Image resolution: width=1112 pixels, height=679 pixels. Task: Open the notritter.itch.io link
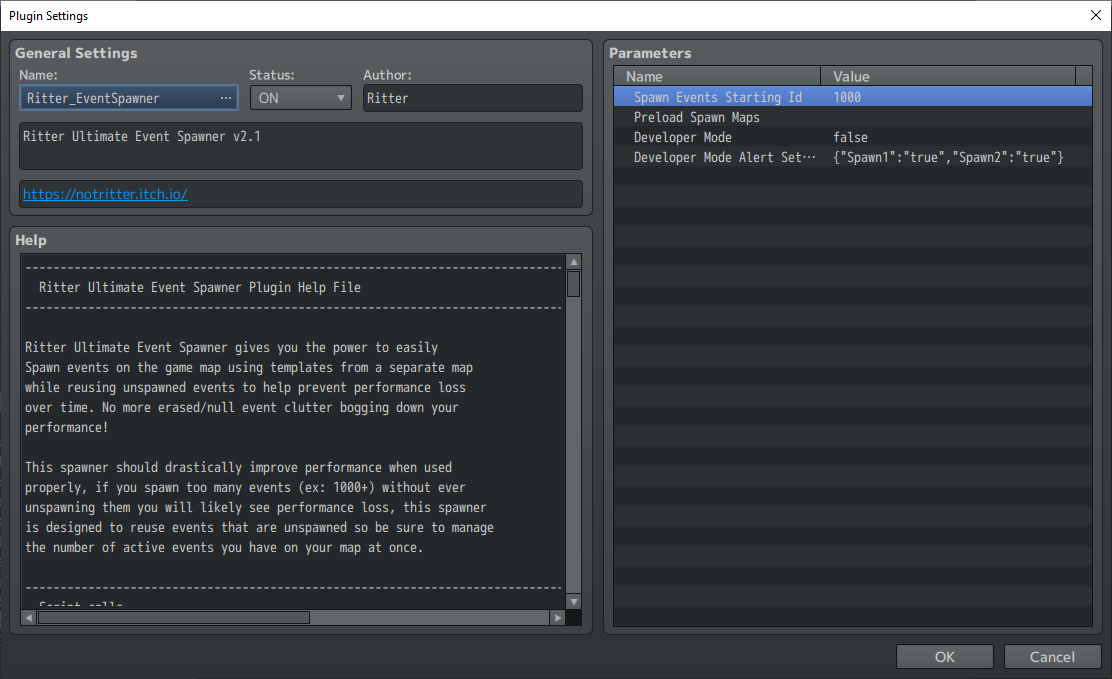[105, 194]
